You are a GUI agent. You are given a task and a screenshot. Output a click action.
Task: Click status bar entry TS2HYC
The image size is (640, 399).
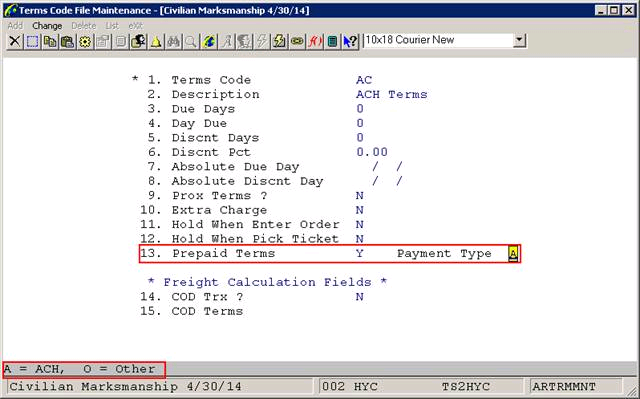465,386
